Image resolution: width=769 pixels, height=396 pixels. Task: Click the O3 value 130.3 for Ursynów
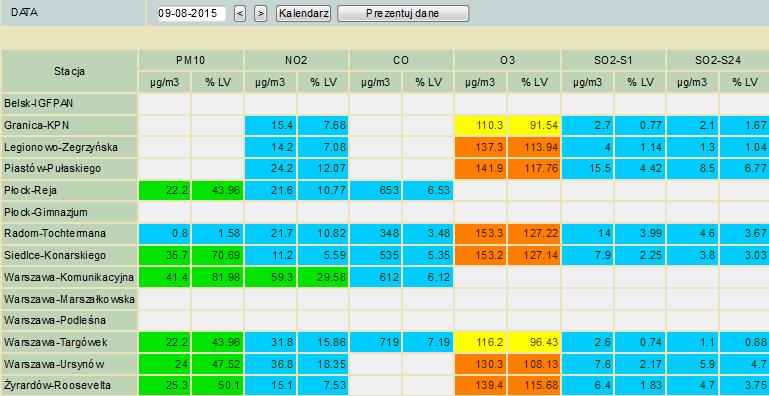pyautogui.click(x=481, y=364)
